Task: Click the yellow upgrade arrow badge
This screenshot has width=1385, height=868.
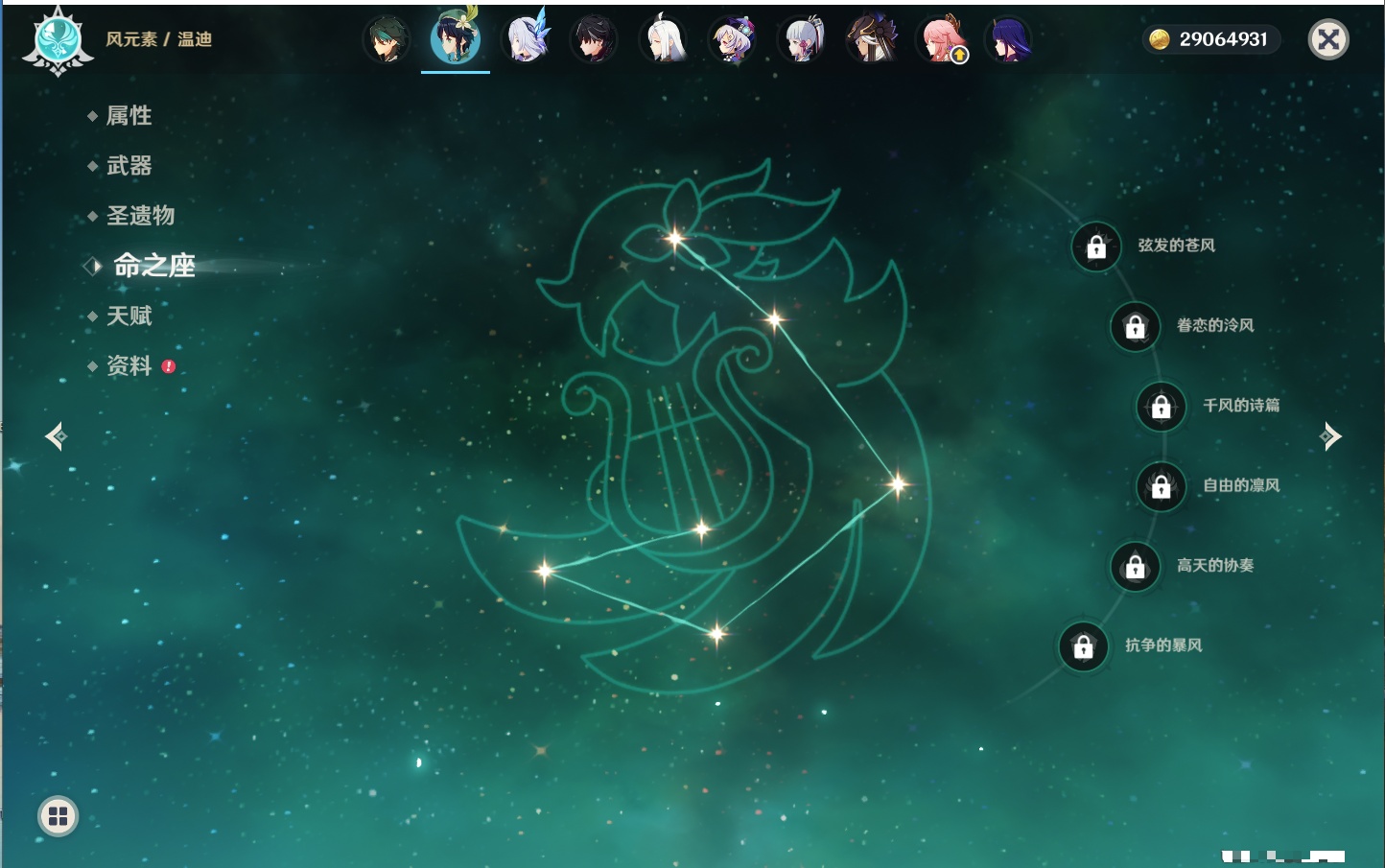Action: tap(959, 56)
